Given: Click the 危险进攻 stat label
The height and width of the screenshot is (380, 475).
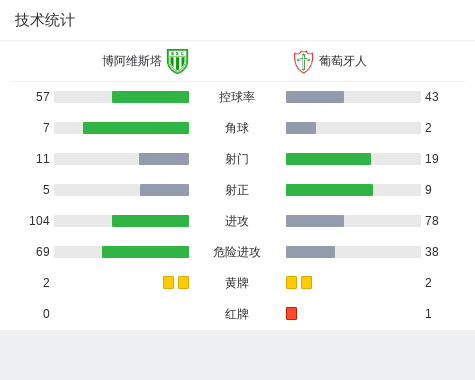Looking at the screenshot, I should (x=237, y=252).
